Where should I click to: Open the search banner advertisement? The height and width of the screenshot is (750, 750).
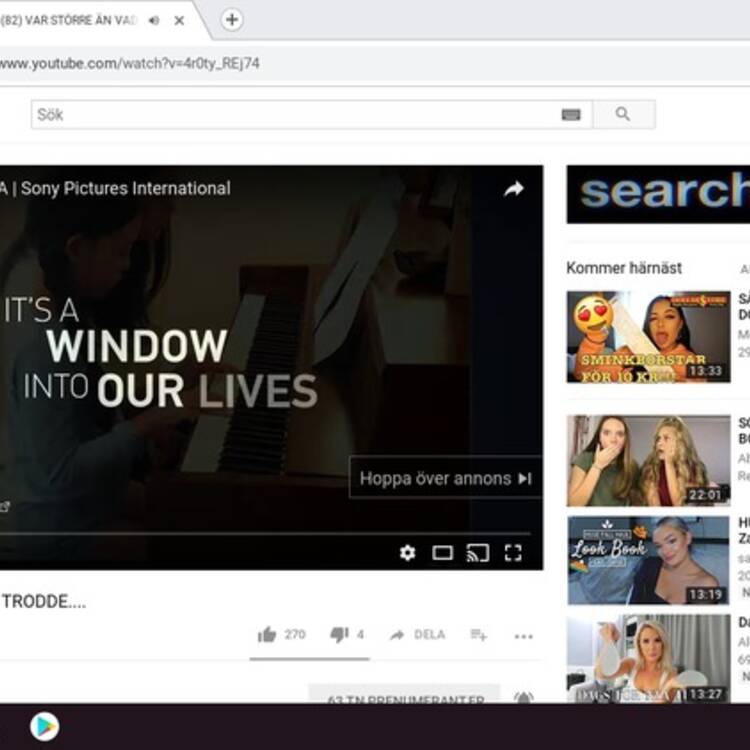pos(658,194)
